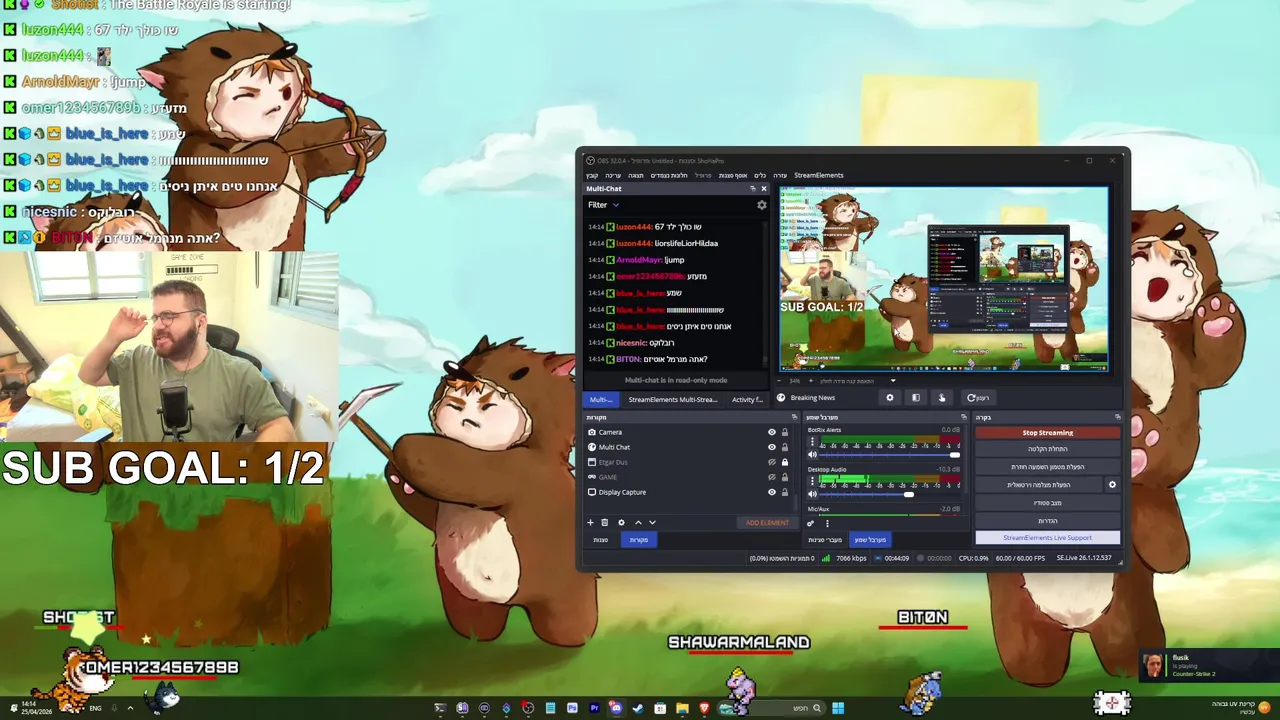Open advanced audio properties gears icon
Viewport: 1280px width, 720px height.
(x=811, y=523)
